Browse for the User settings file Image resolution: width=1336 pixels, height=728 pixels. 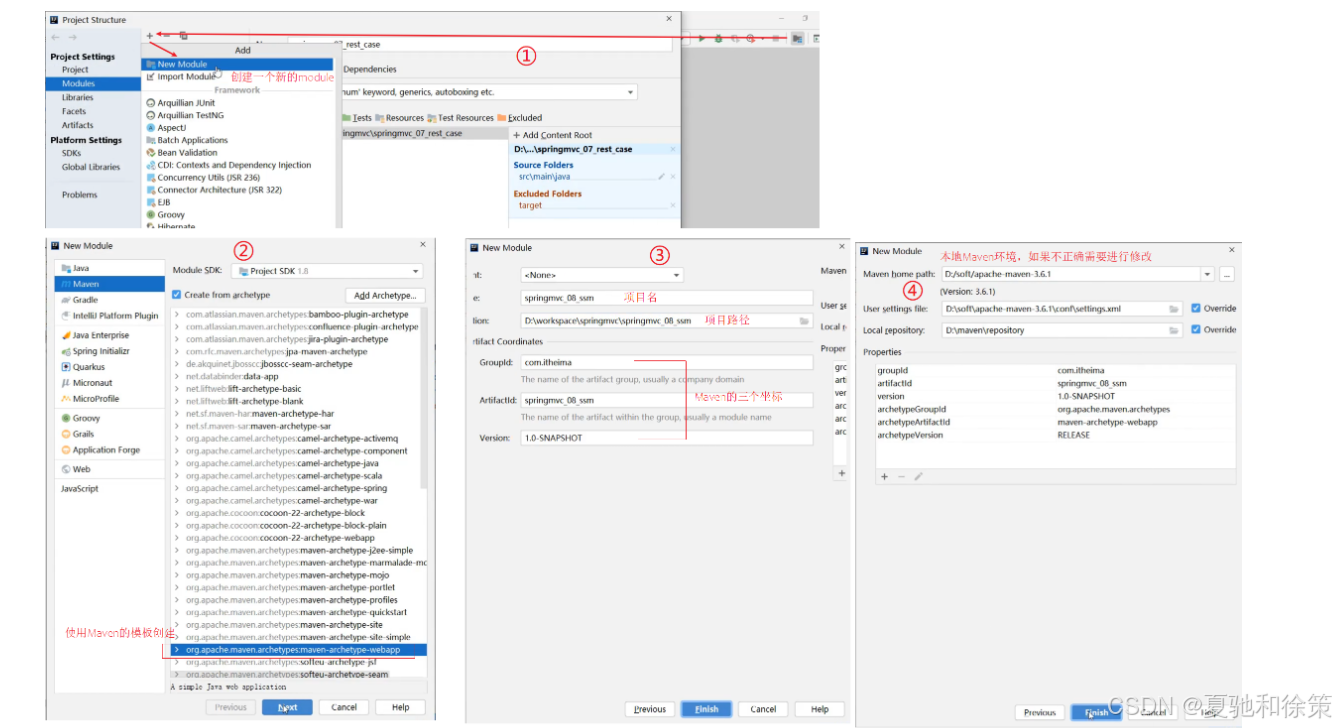point(1174,309)
